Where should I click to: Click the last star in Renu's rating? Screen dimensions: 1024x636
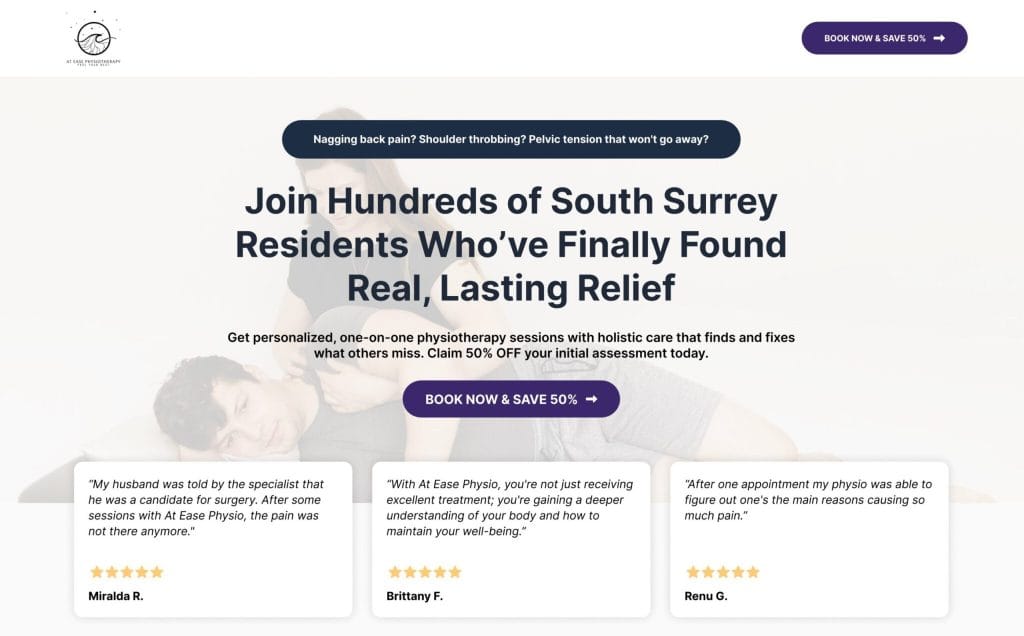752,572
